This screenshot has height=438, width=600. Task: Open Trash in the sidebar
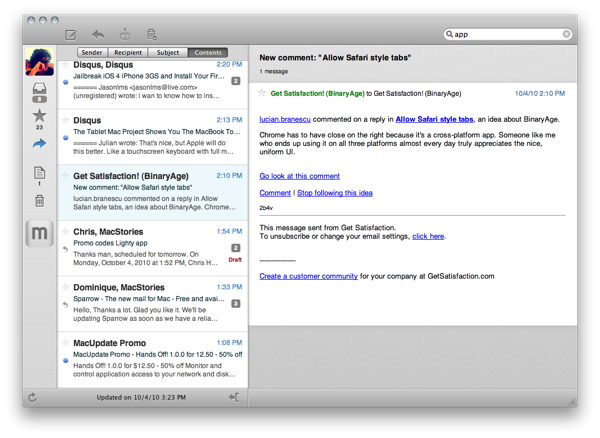pos(39,200)
